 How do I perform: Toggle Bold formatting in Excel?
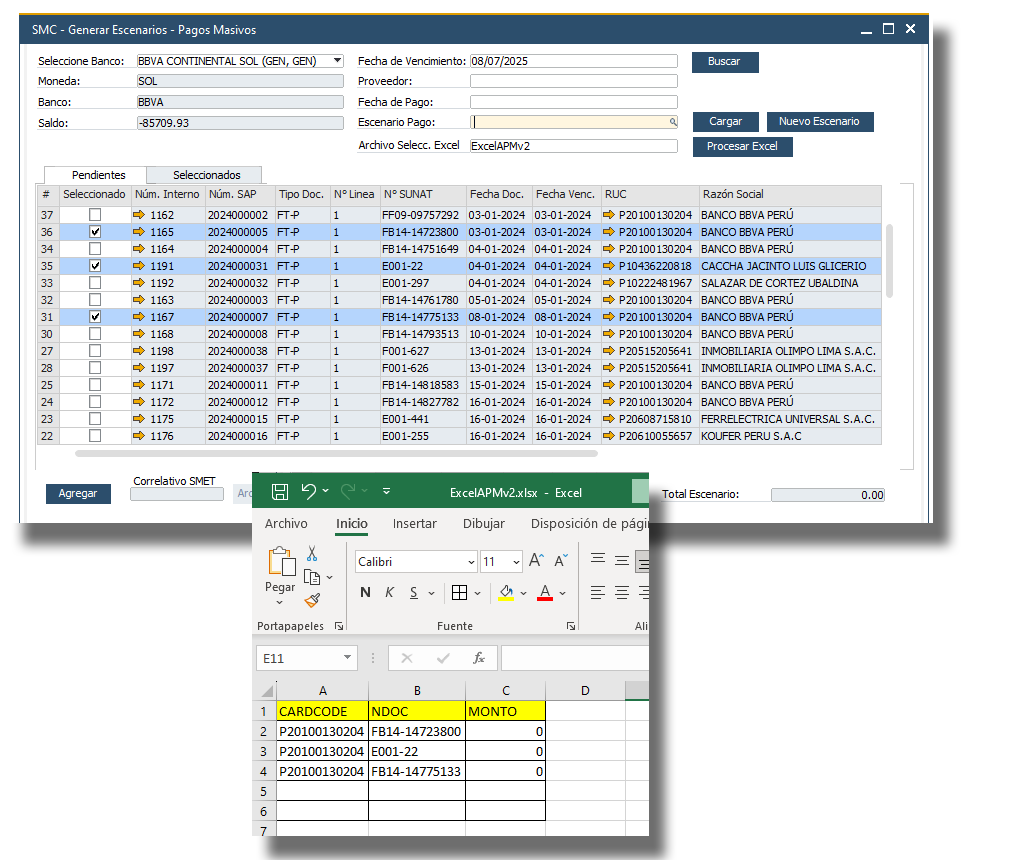tap(365, 593)
